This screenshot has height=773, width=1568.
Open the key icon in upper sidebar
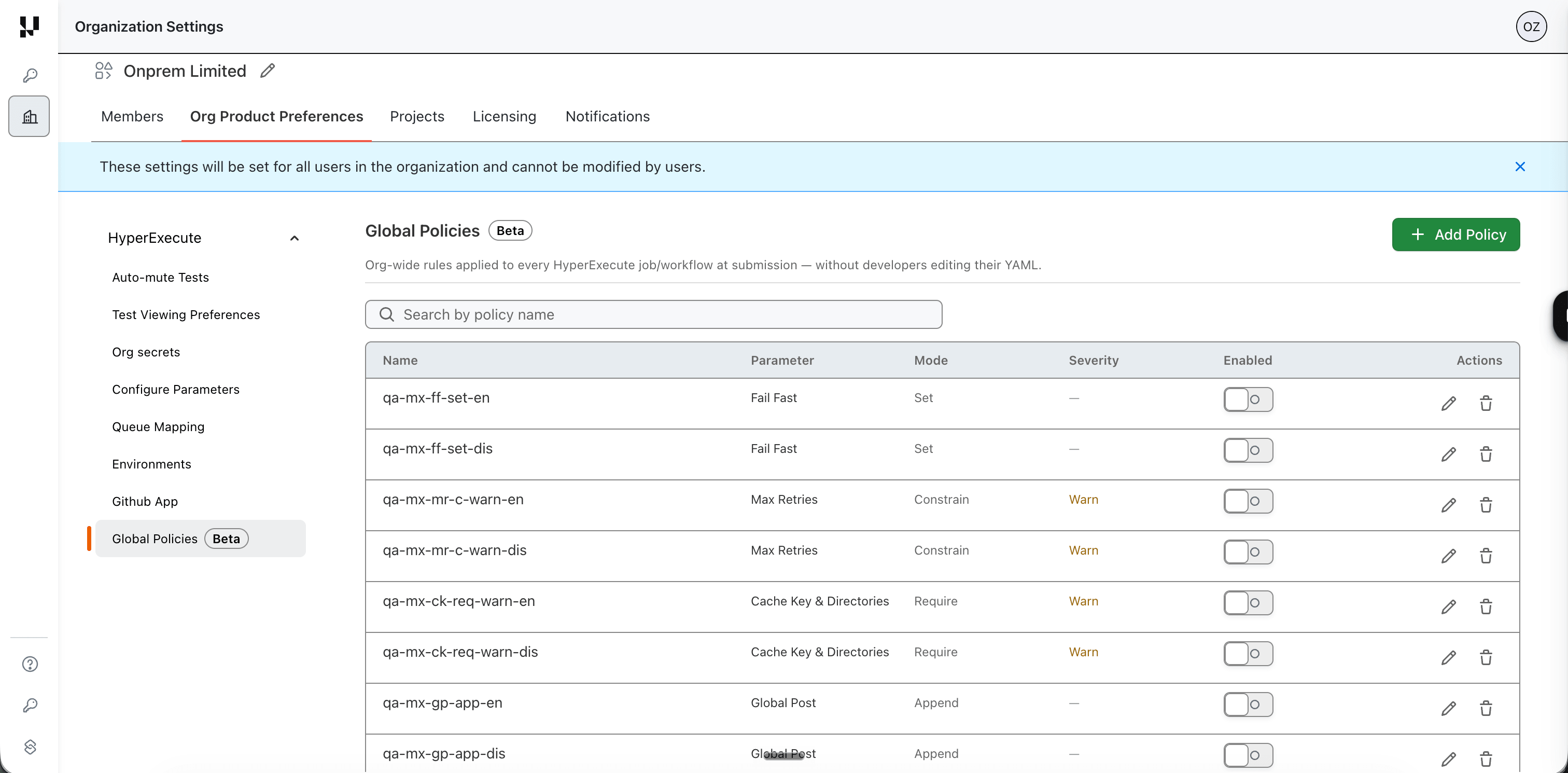(x=30, y=76)
